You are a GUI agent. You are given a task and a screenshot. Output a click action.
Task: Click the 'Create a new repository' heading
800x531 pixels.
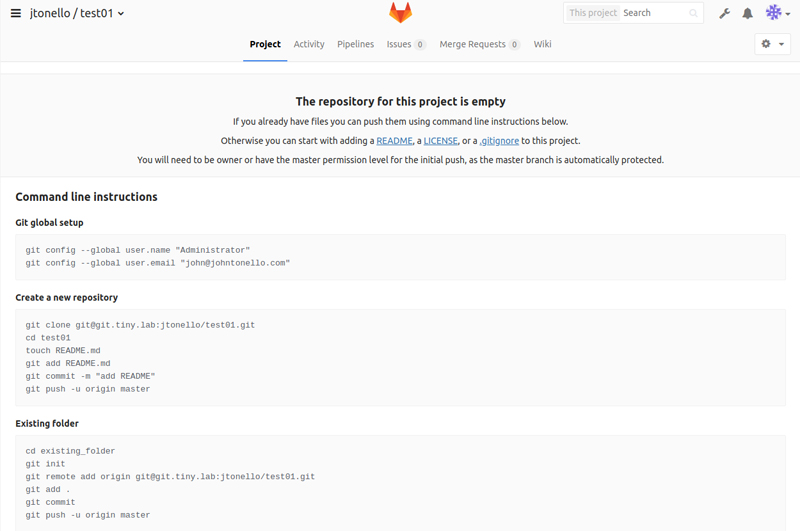point(66,297)
